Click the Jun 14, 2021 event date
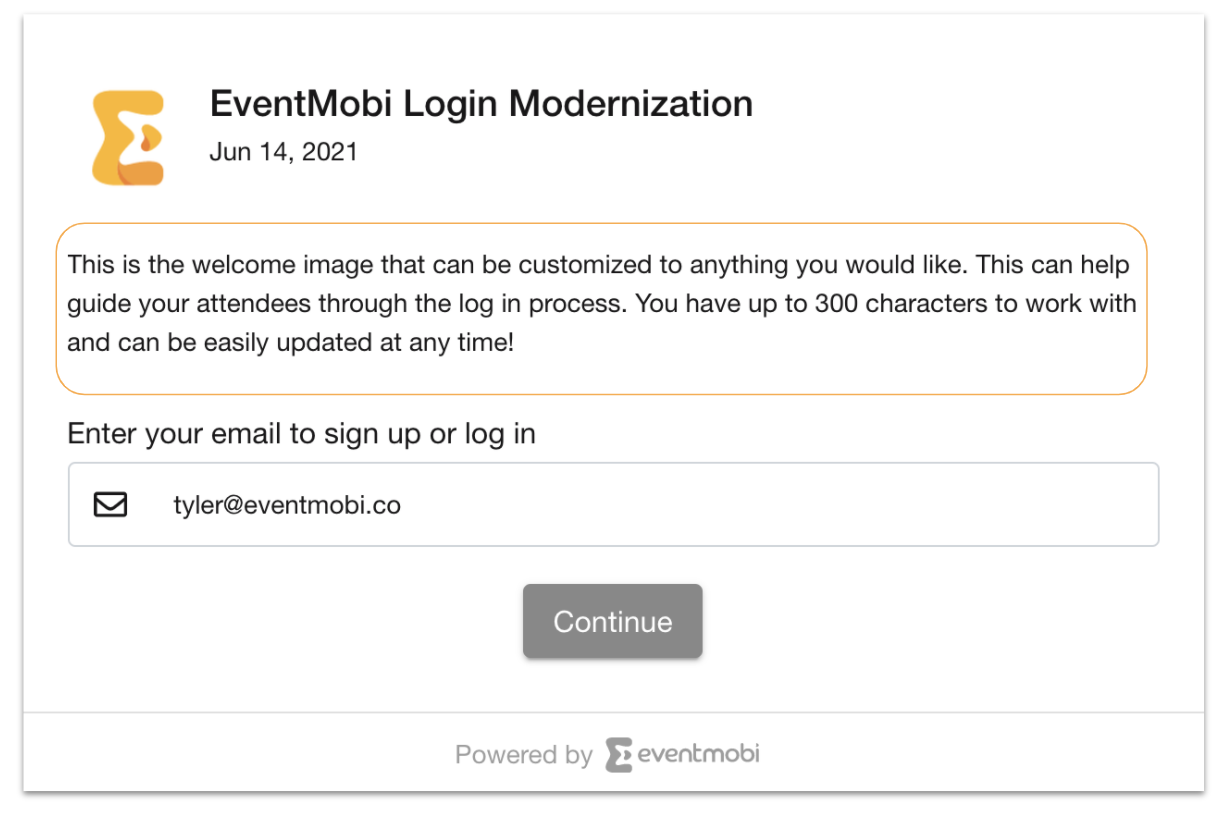 tap(283, 152)
